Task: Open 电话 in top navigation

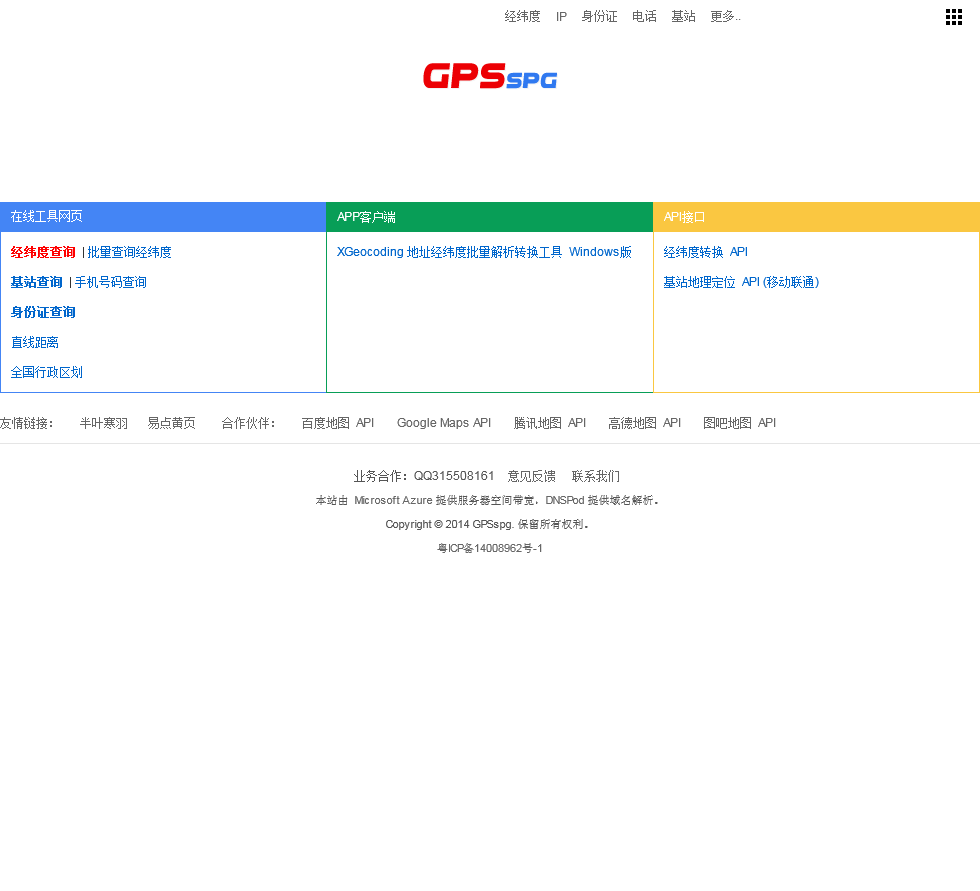Action: tap(644, 16)
